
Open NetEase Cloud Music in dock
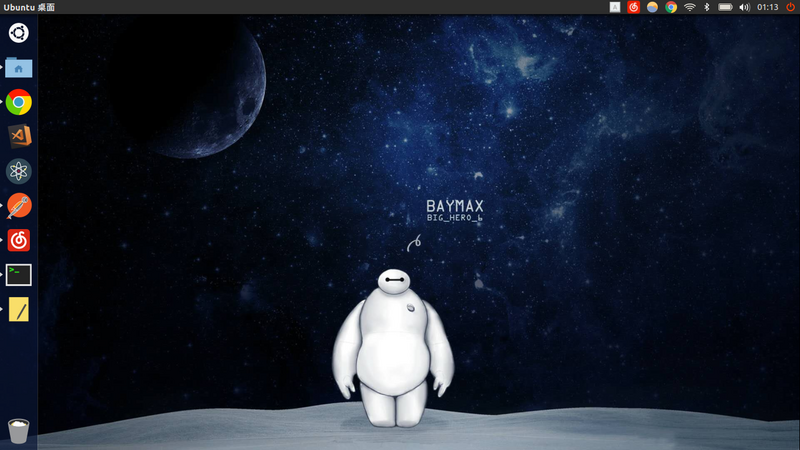18,240
